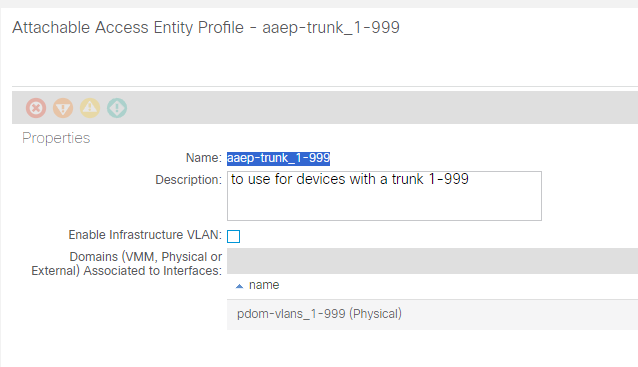Click the orange major faults icon
The height and width of the screenshot is (367, 638).
click(x=63, y=108)
